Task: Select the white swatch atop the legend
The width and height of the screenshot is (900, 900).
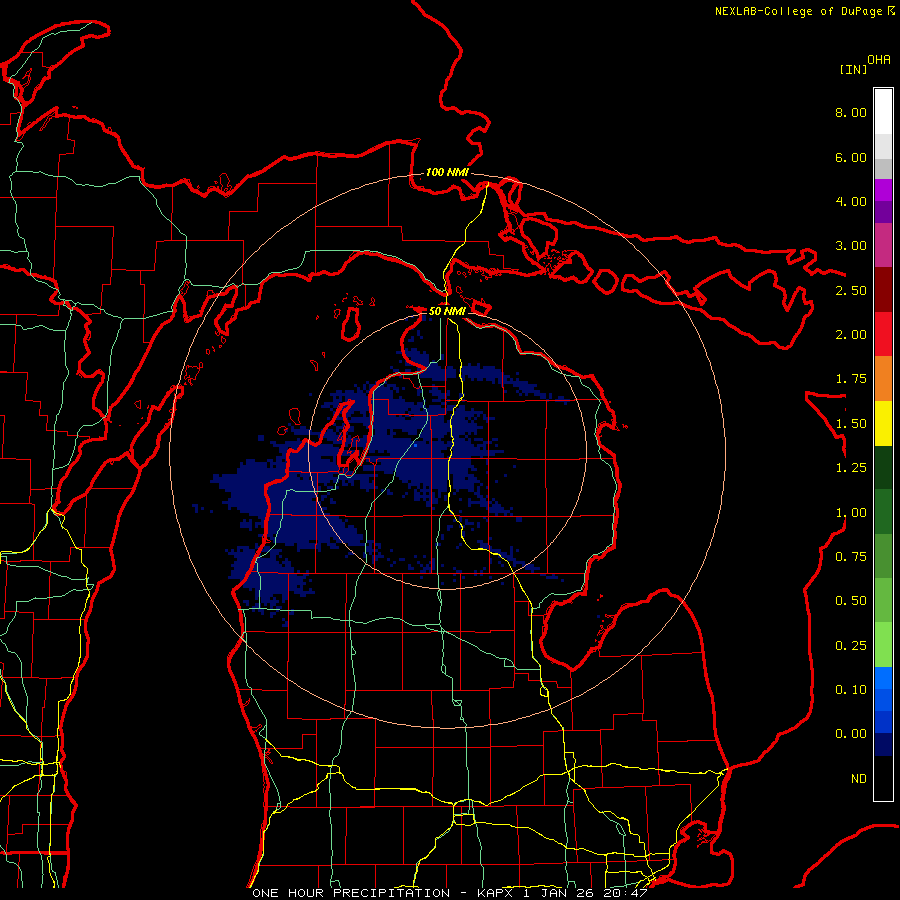Action: 883,111
